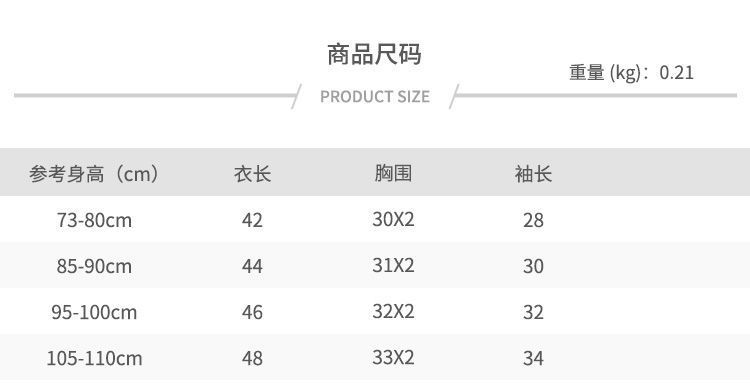Select the 105-110cm height row
This screenshot has height=385, width=750.
point(375,357)
